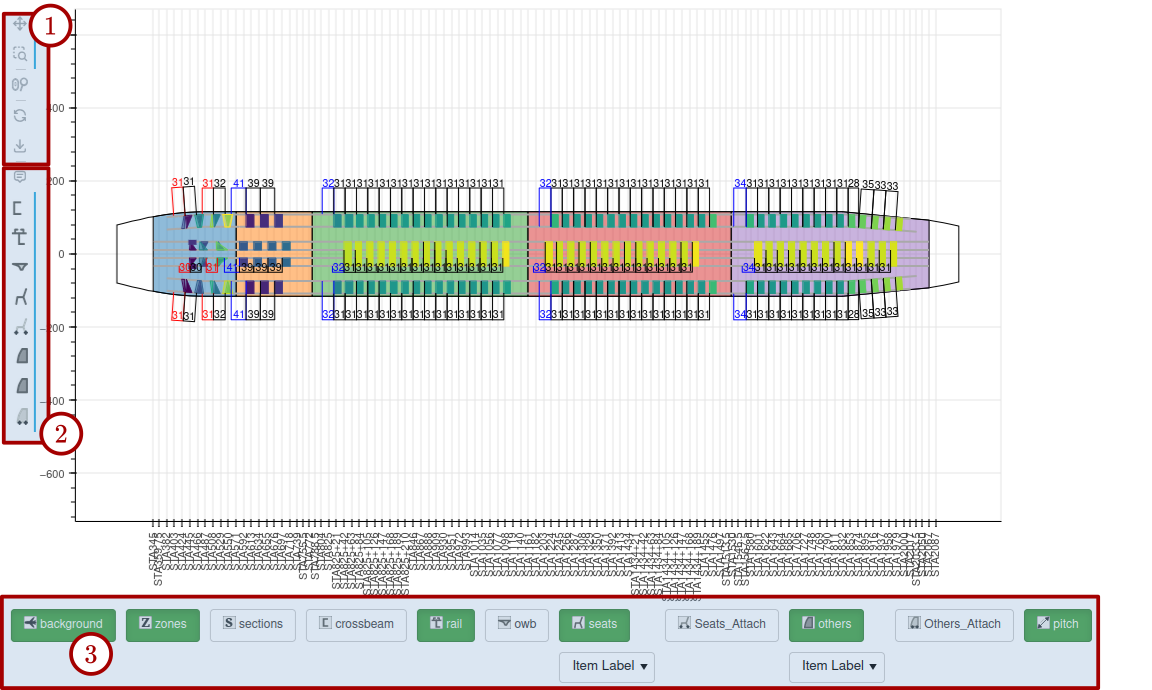Open the left Item Label dropdown
This screenshot has height=690, width=1152.
point(606,667)
